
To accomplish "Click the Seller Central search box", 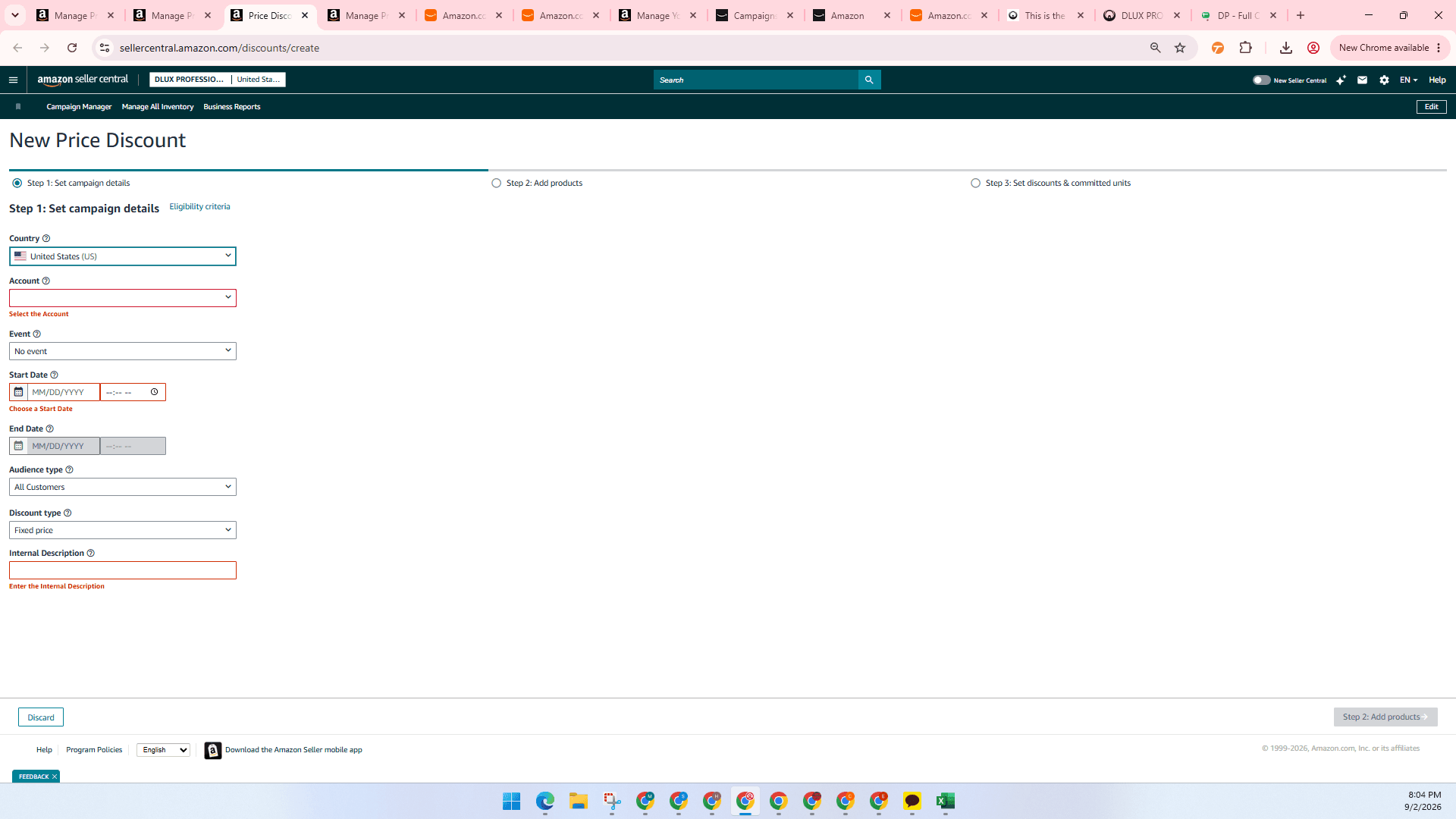I will (x=755, y=80).
